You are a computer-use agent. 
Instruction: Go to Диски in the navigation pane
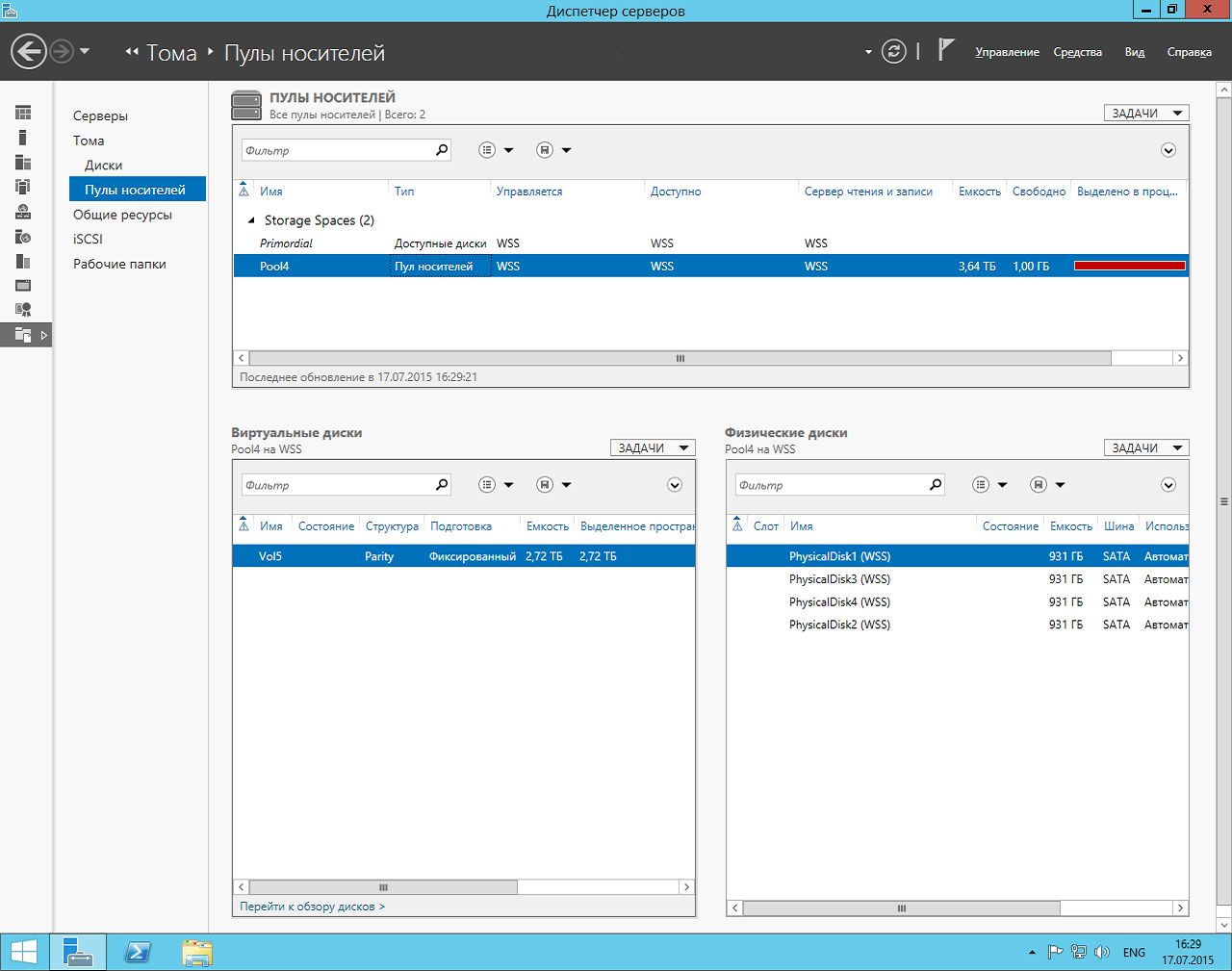point(103,166)
